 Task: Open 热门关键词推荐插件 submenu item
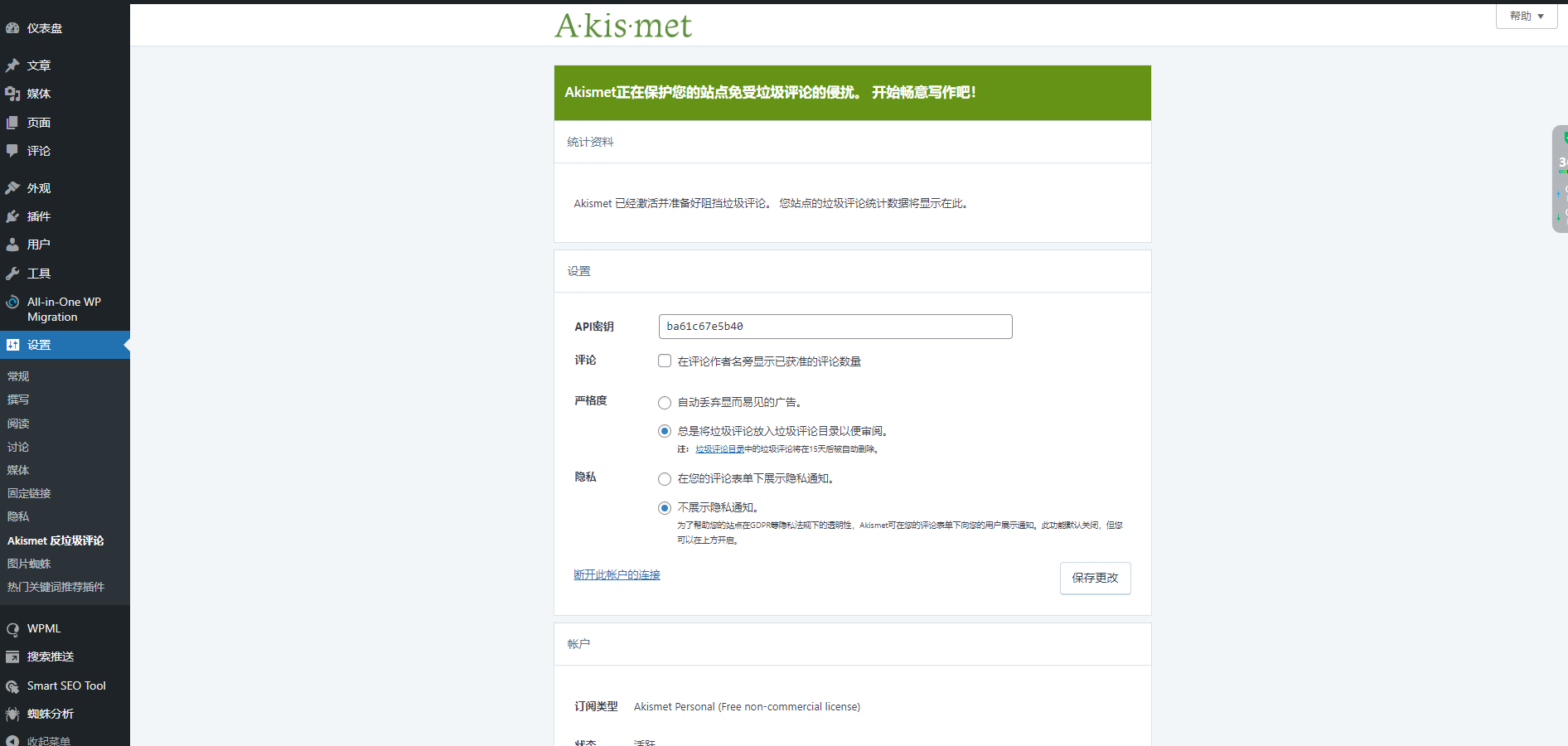(x=56, y=587)
